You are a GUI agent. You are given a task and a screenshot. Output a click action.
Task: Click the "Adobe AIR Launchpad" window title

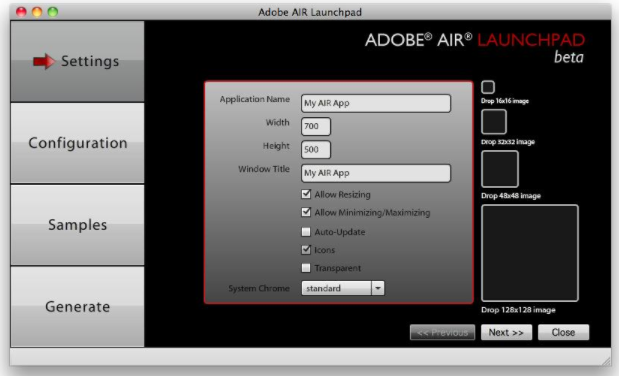click(x=310, y=12)
